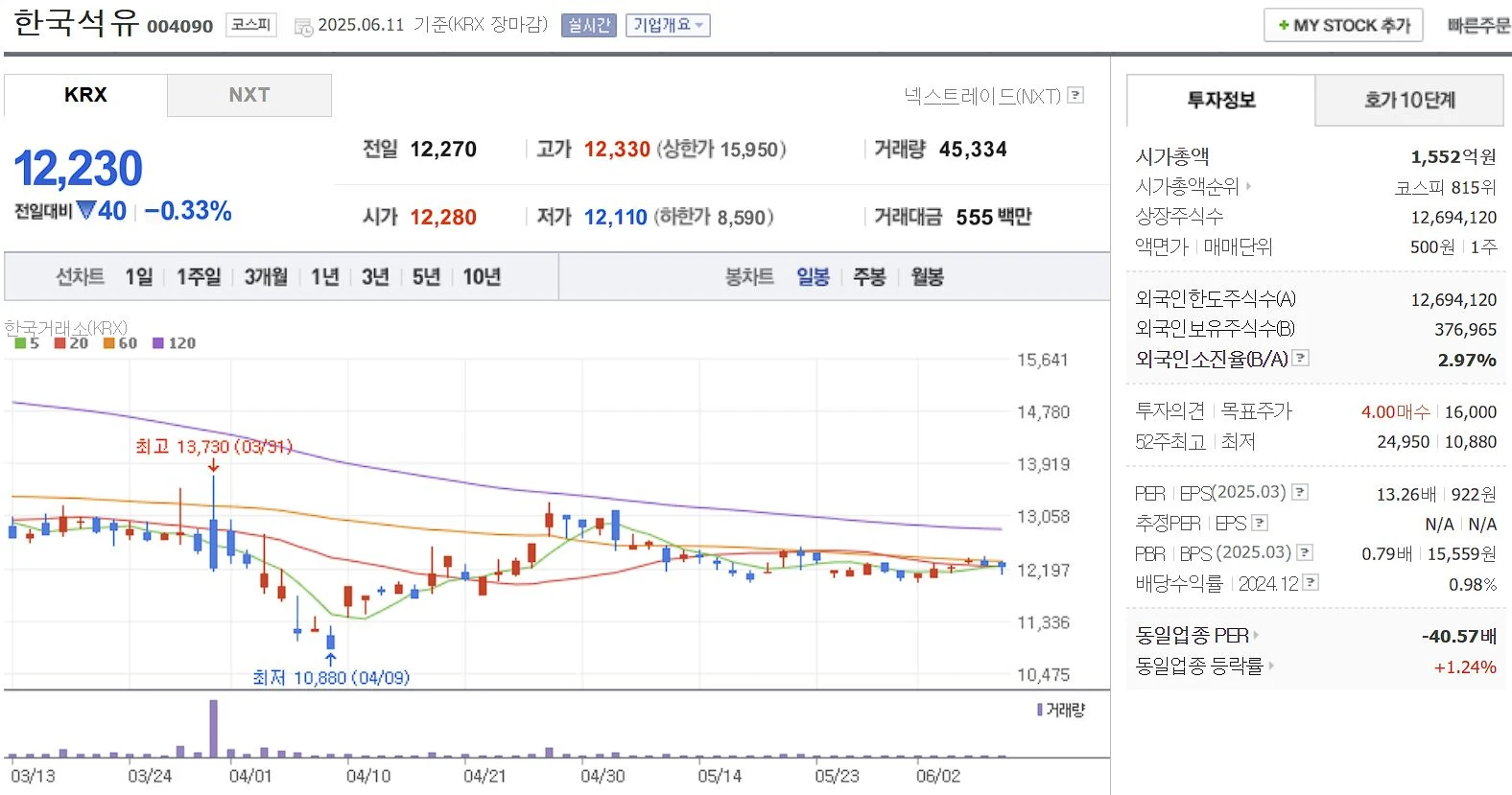Click the 선차트 line chart label
This screenshot has width=1512, height=795.
(80, 277)
